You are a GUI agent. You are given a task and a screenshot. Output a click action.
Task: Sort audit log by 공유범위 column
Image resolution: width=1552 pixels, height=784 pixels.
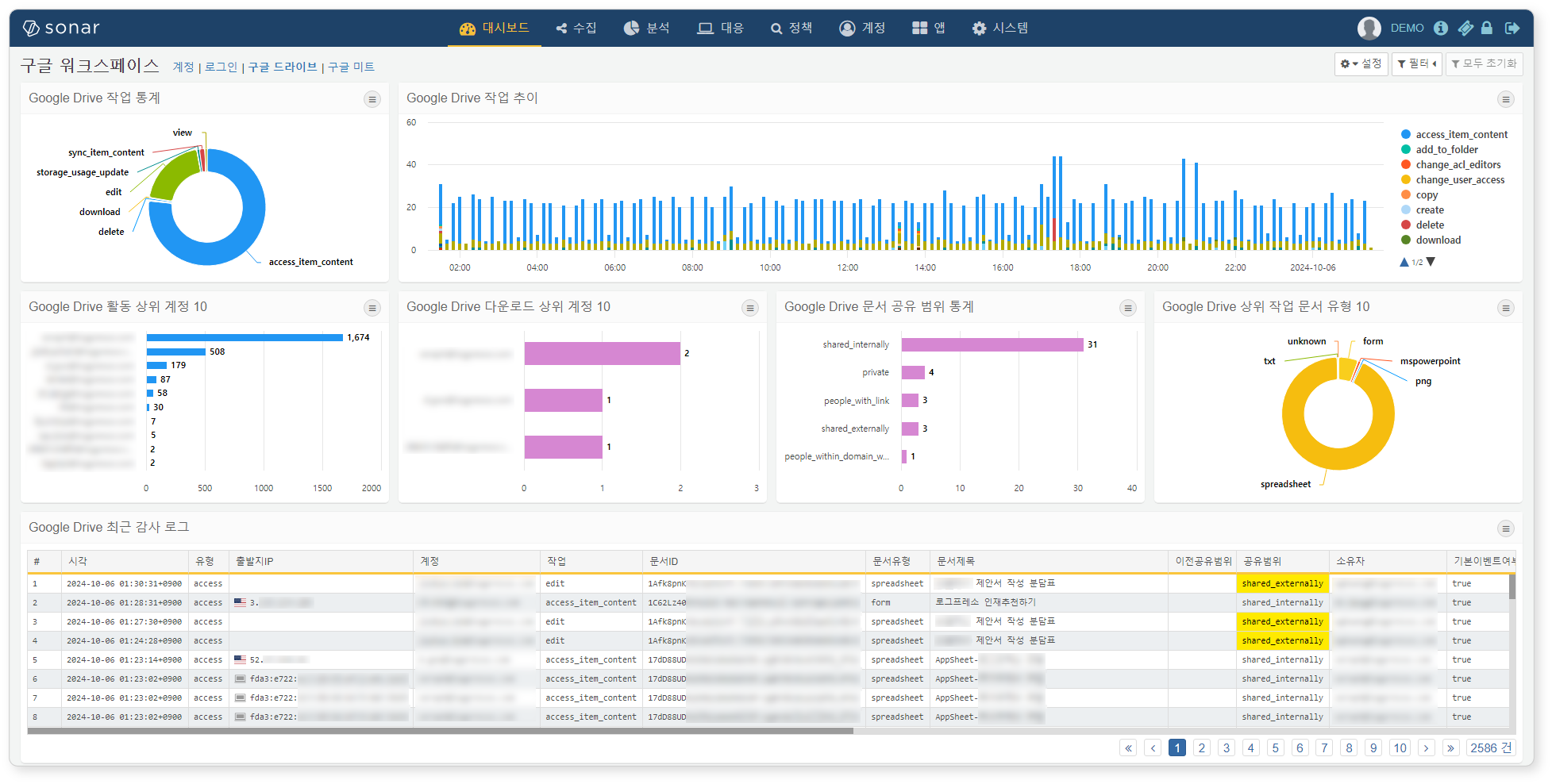pos(1283,561)
